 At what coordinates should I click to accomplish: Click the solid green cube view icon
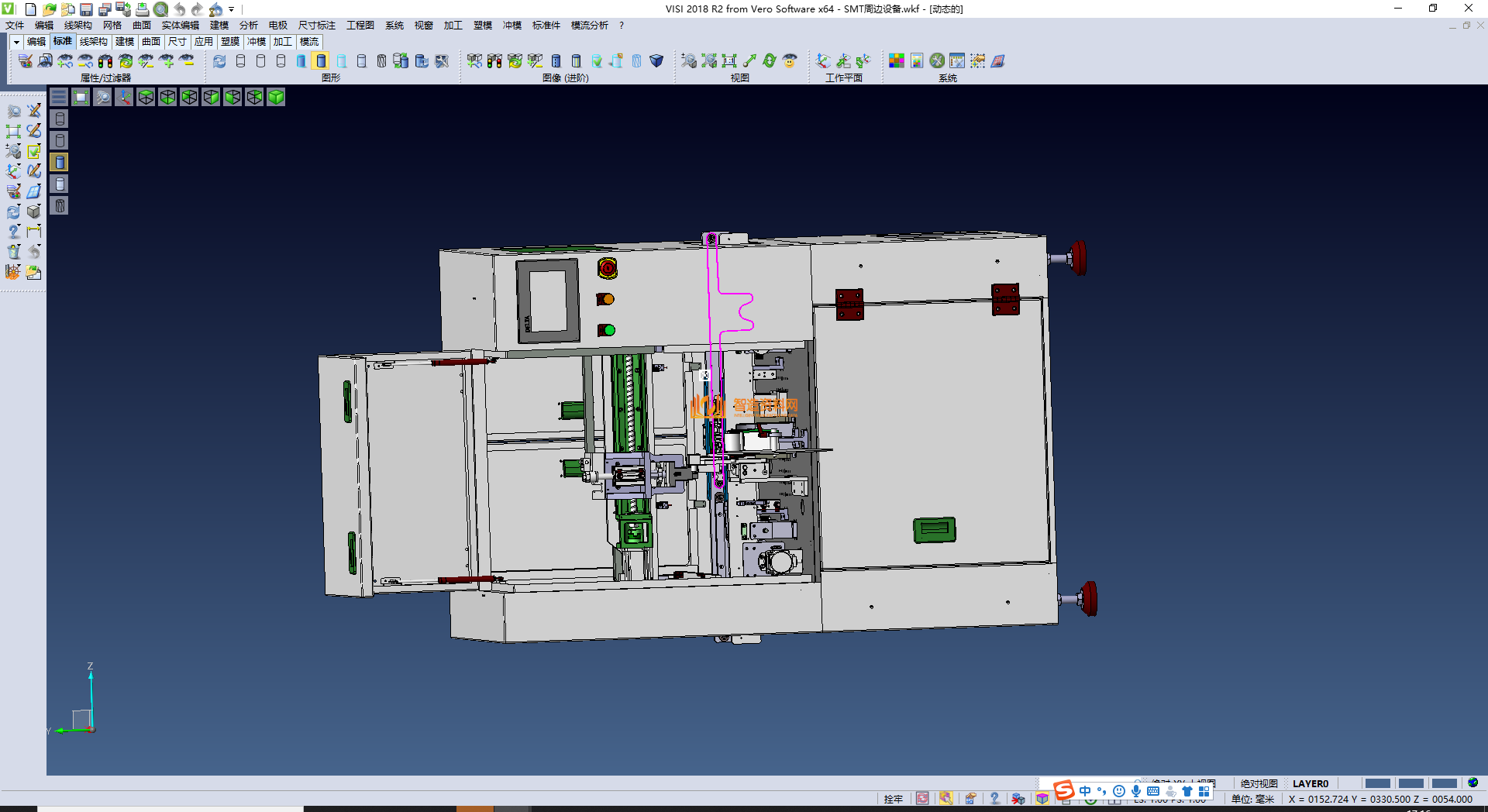pyautogui.click(x=276, y=97)
